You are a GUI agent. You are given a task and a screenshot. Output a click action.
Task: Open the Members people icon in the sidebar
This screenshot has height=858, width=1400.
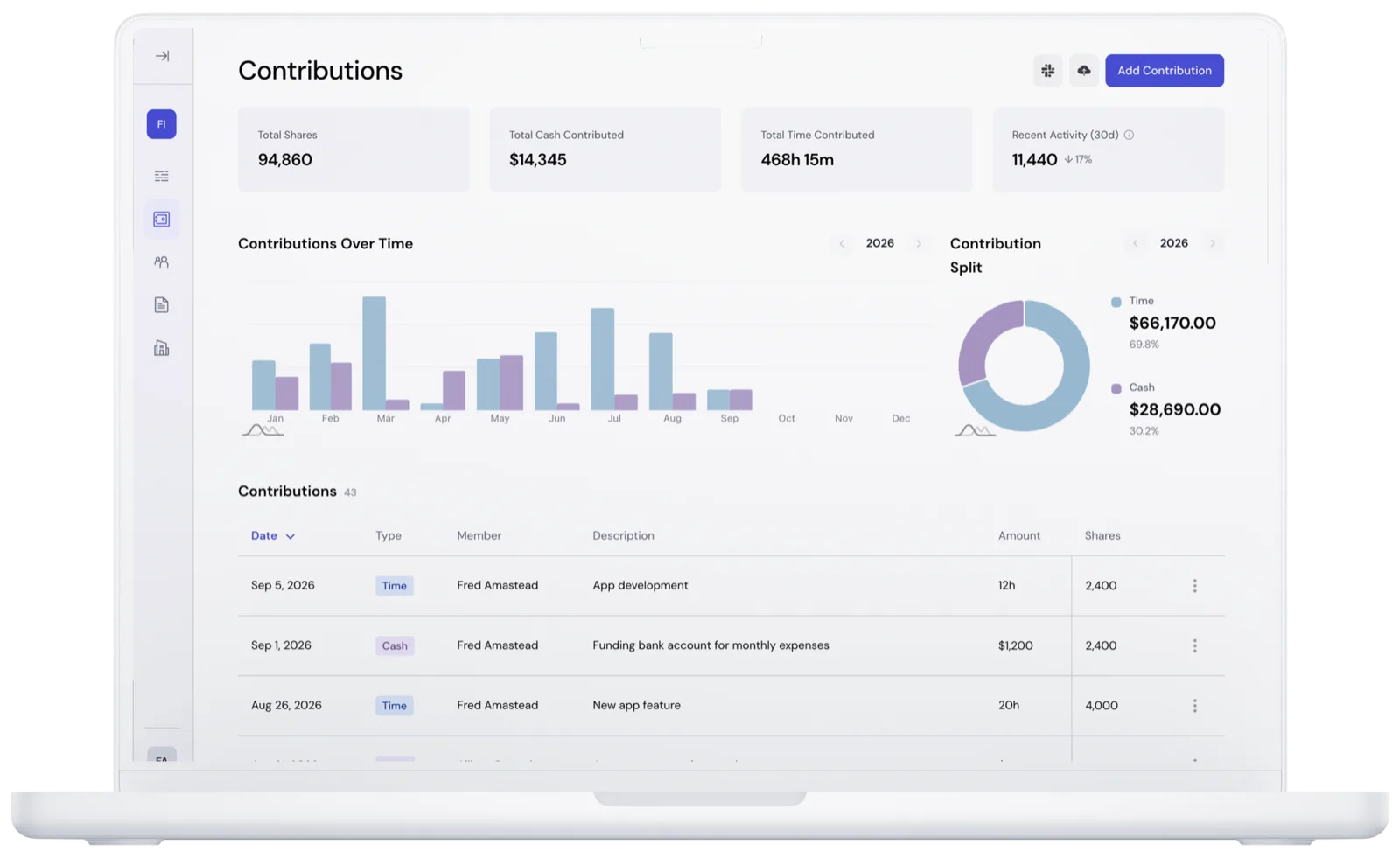(161, 262)
